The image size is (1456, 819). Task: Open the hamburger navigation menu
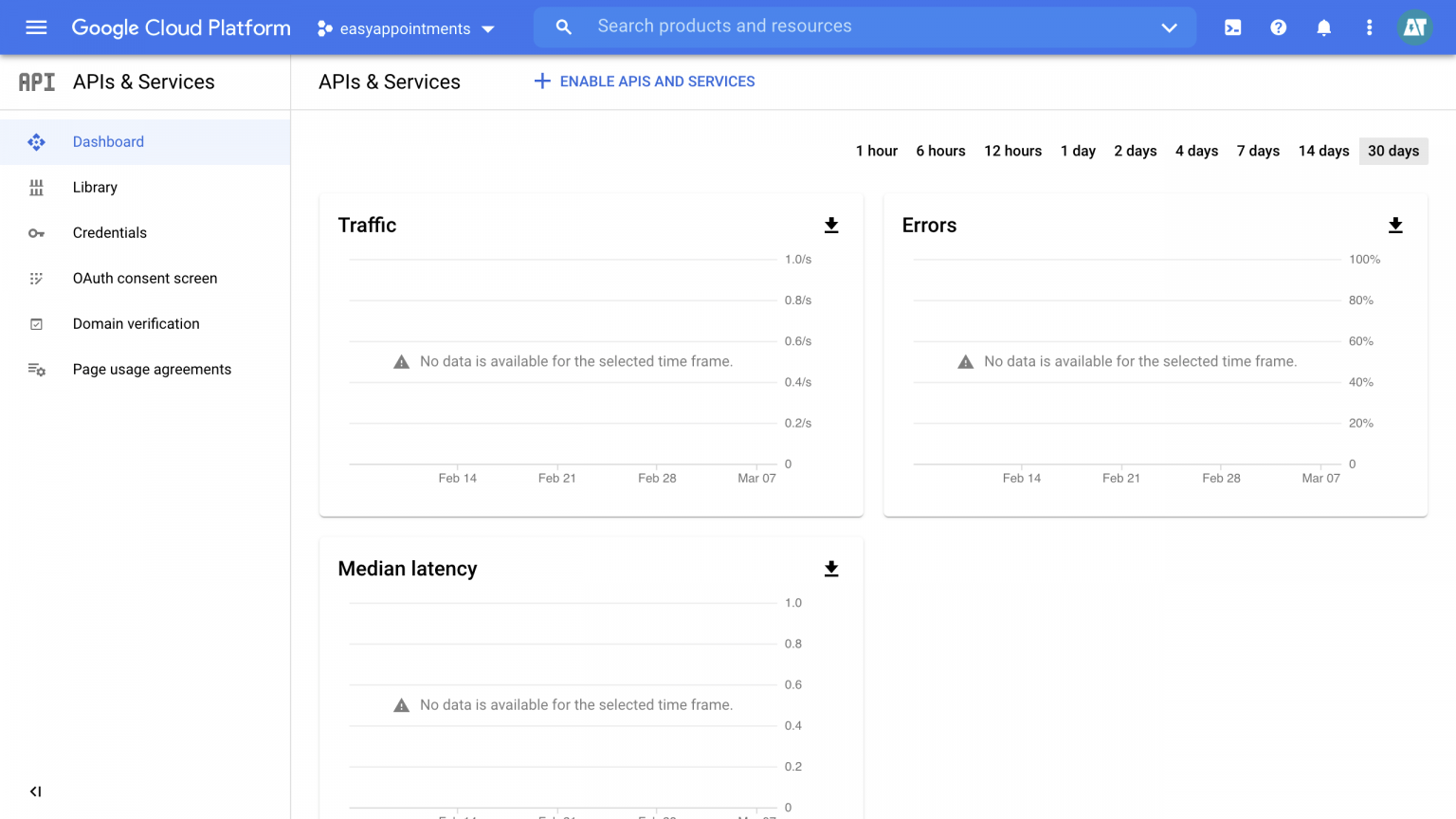pos(36,27)
